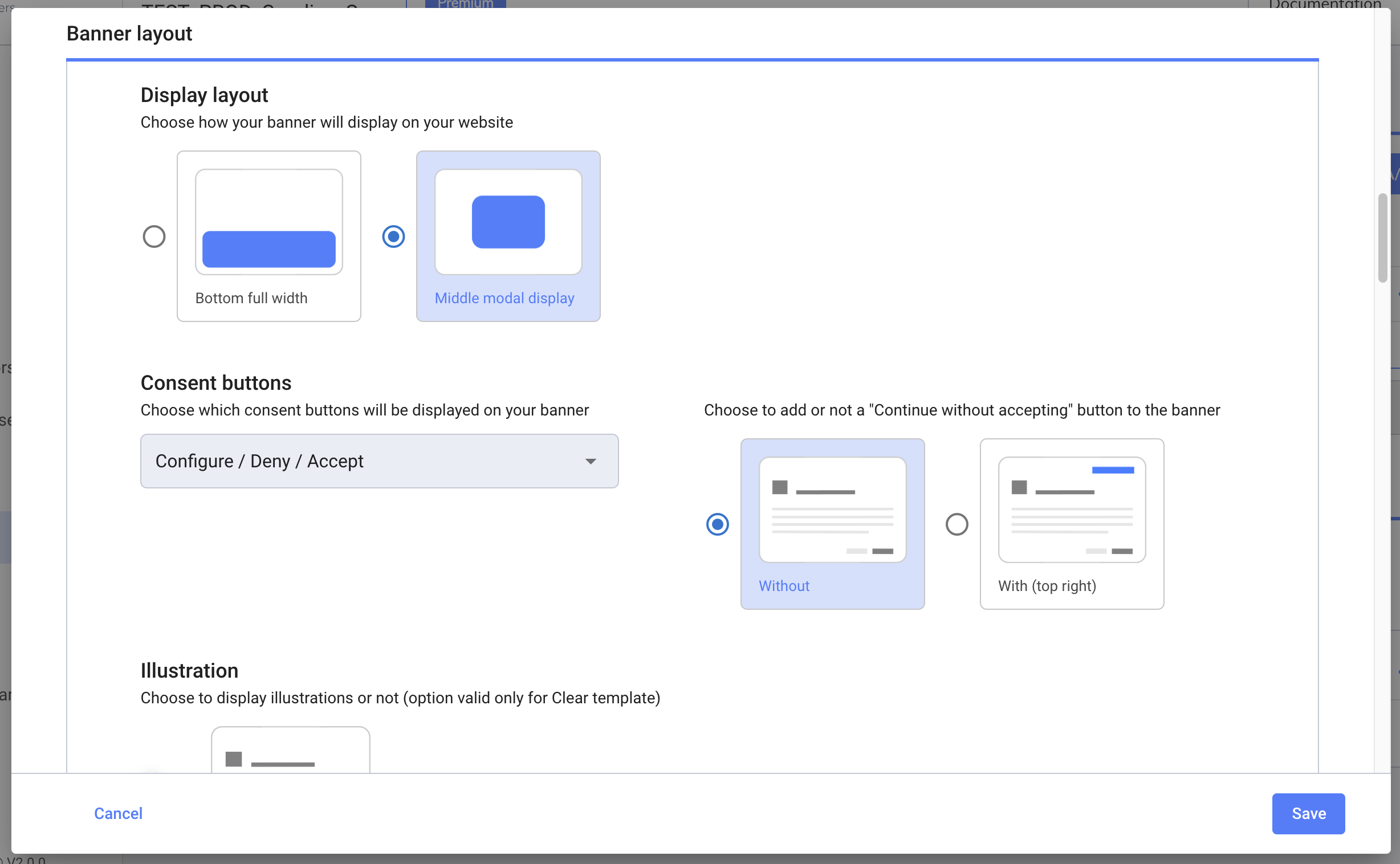This screenshot has height=864, width=1400.
Task: Click the Documentation link at top right
Action: click(1324, 5)
